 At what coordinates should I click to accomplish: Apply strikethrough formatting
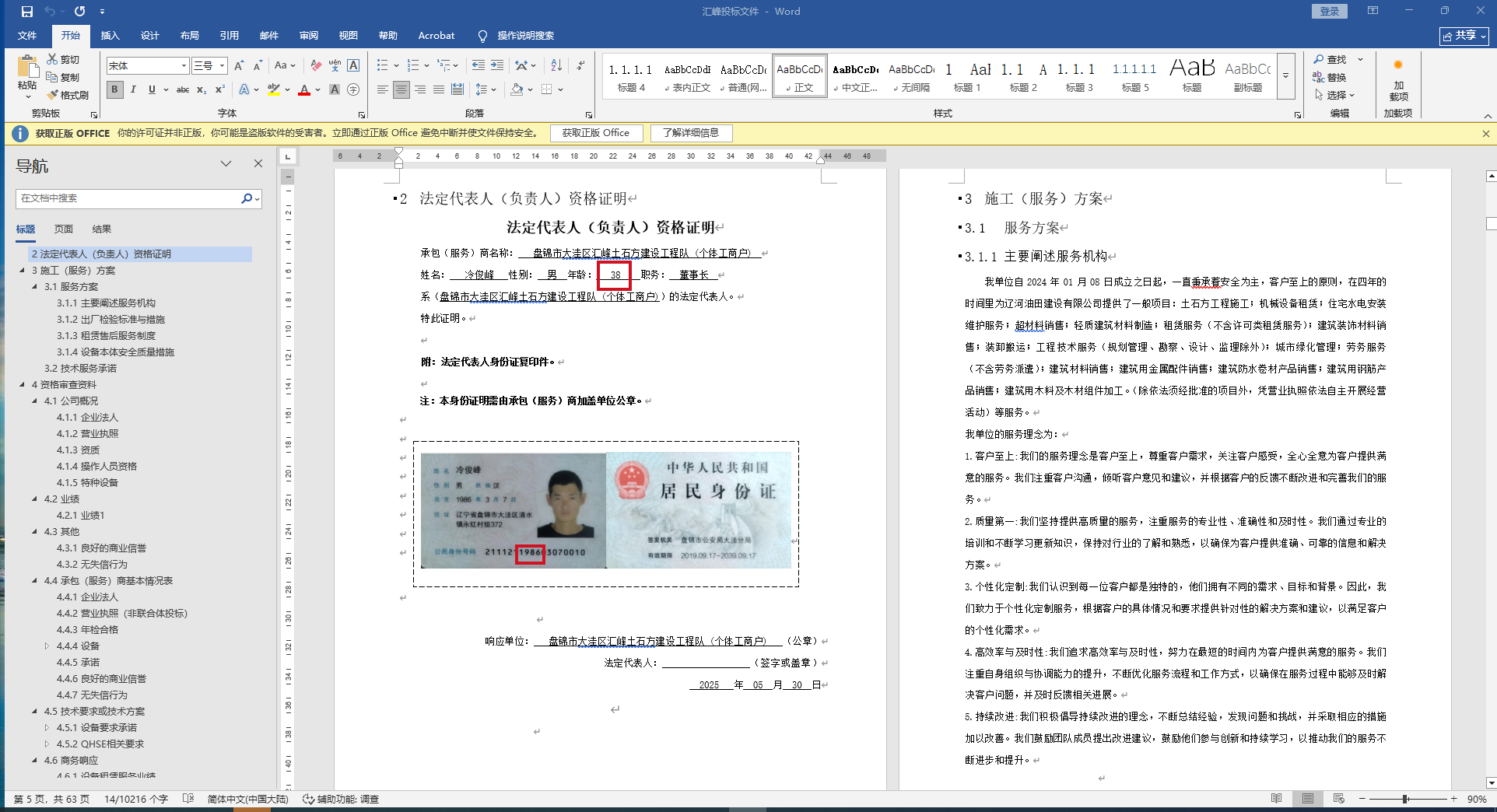tap(183, 89)
